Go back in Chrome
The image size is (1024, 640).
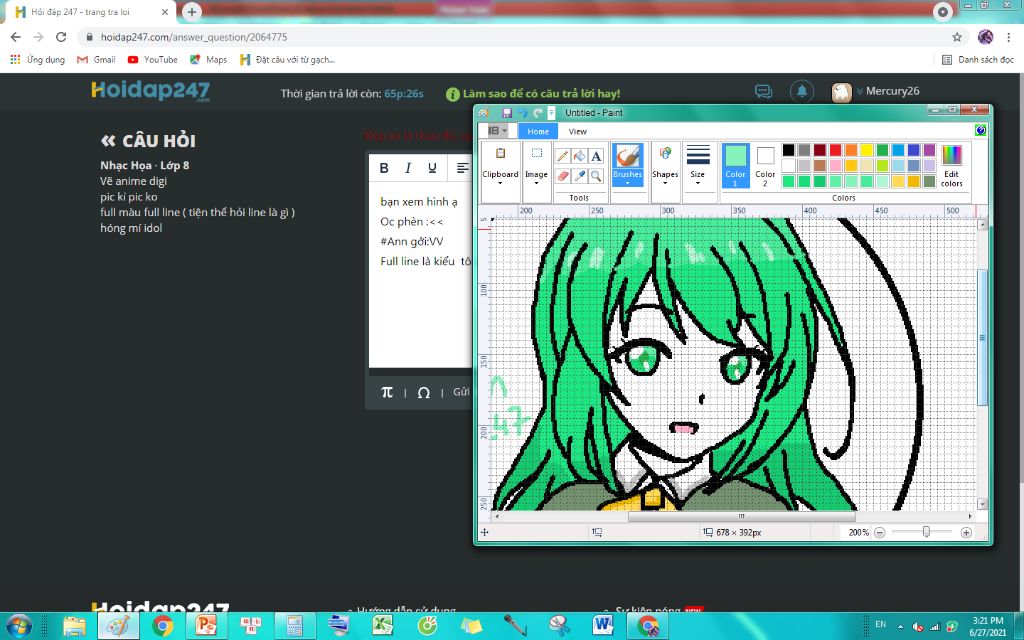(x=16, y=37)
